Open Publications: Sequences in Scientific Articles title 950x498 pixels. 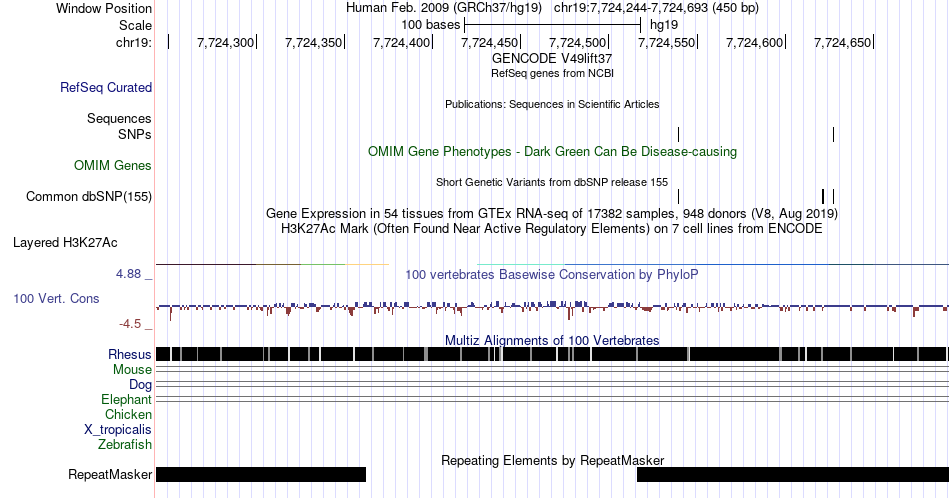tap(552, 104)
